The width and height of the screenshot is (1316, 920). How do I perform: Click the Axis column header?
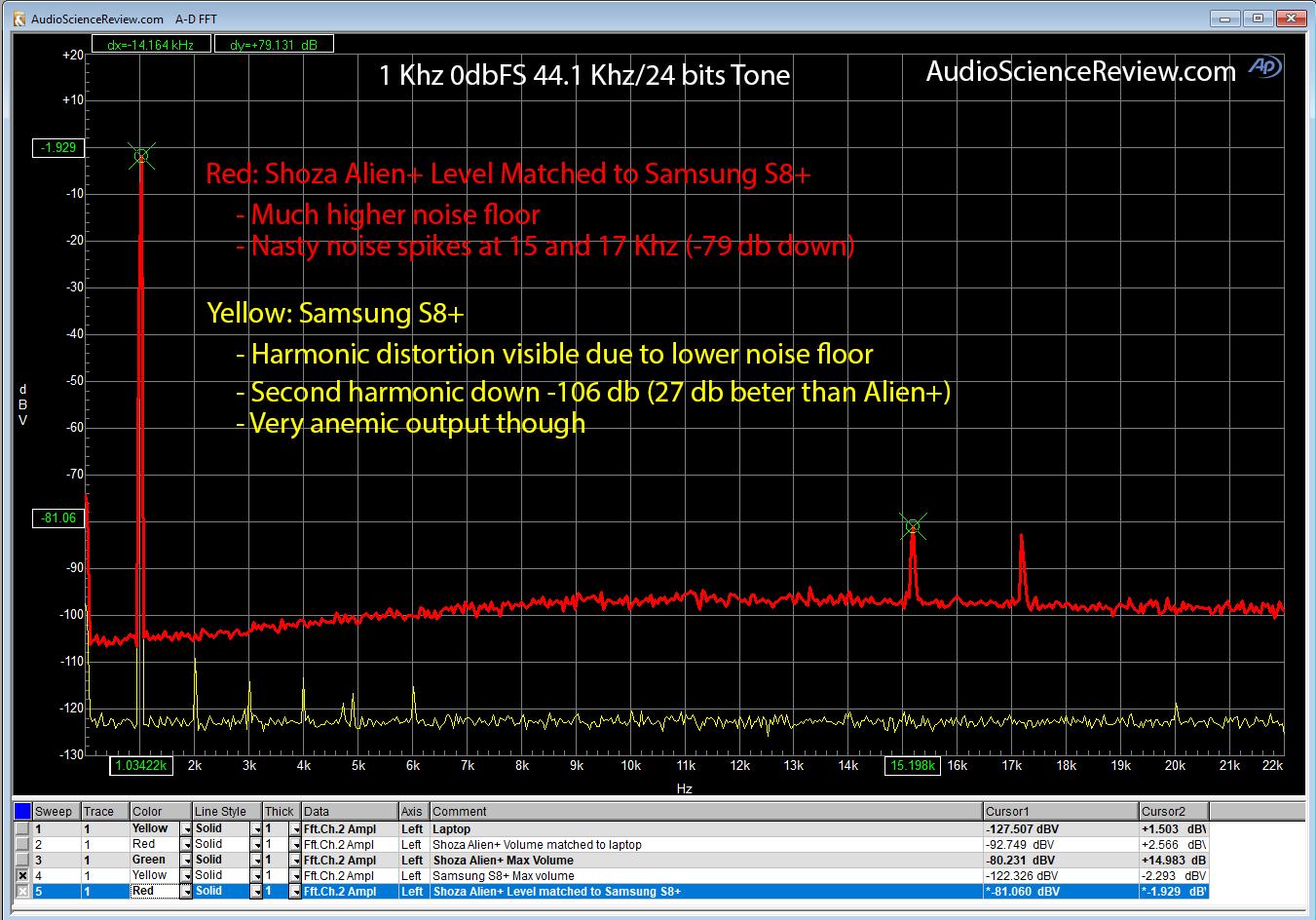[414, 811]
